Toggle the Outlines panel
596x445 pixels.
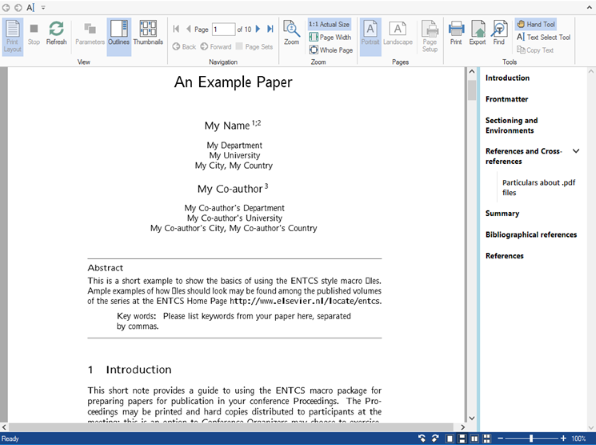[x=119, y=37]
